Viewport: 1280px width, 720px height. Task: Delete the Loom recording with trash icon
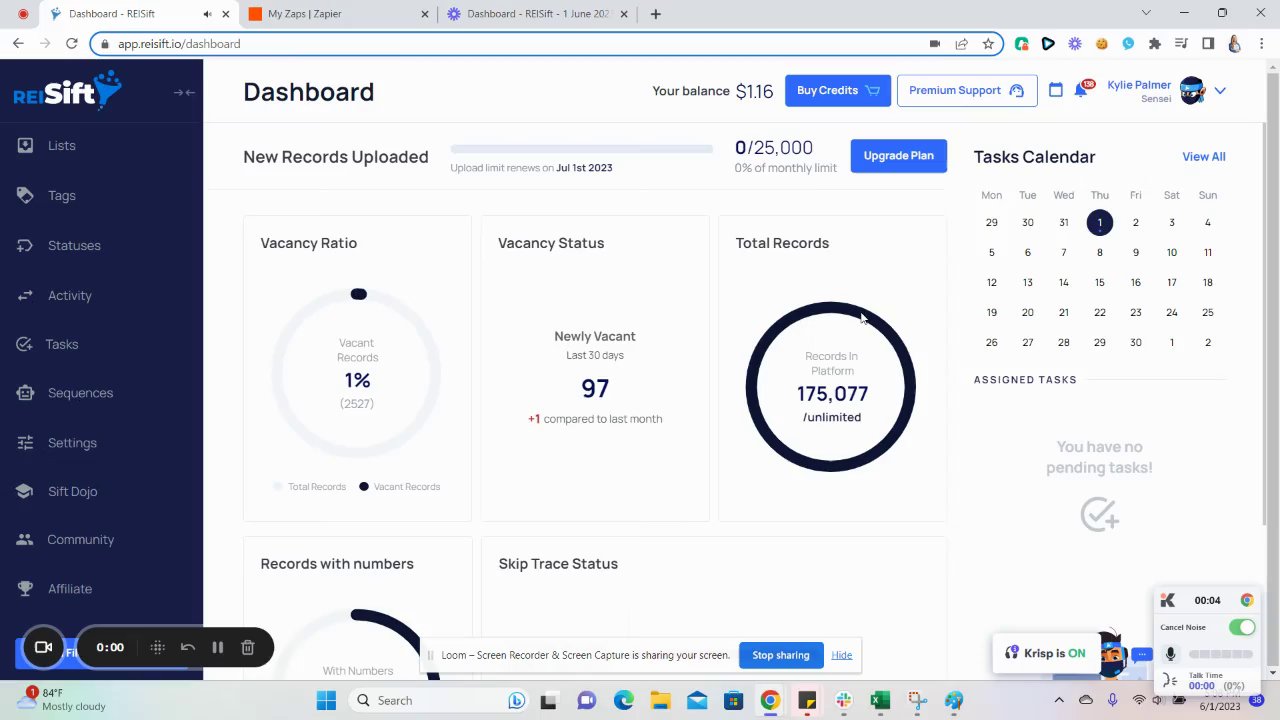tap(248, 647)
